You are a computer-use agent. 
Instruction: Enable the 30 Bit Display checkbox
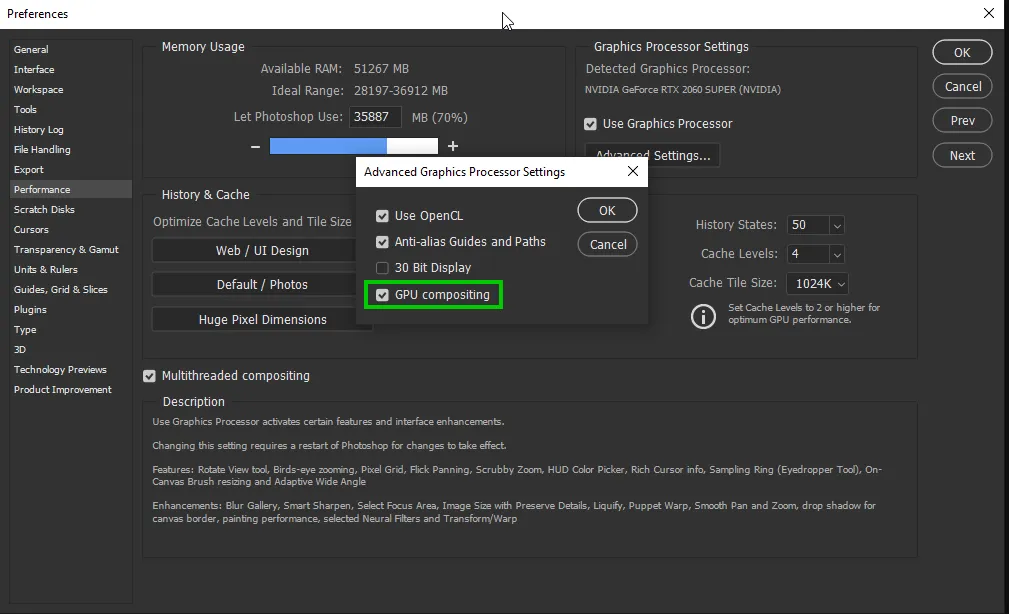click(x=382, y=267)
